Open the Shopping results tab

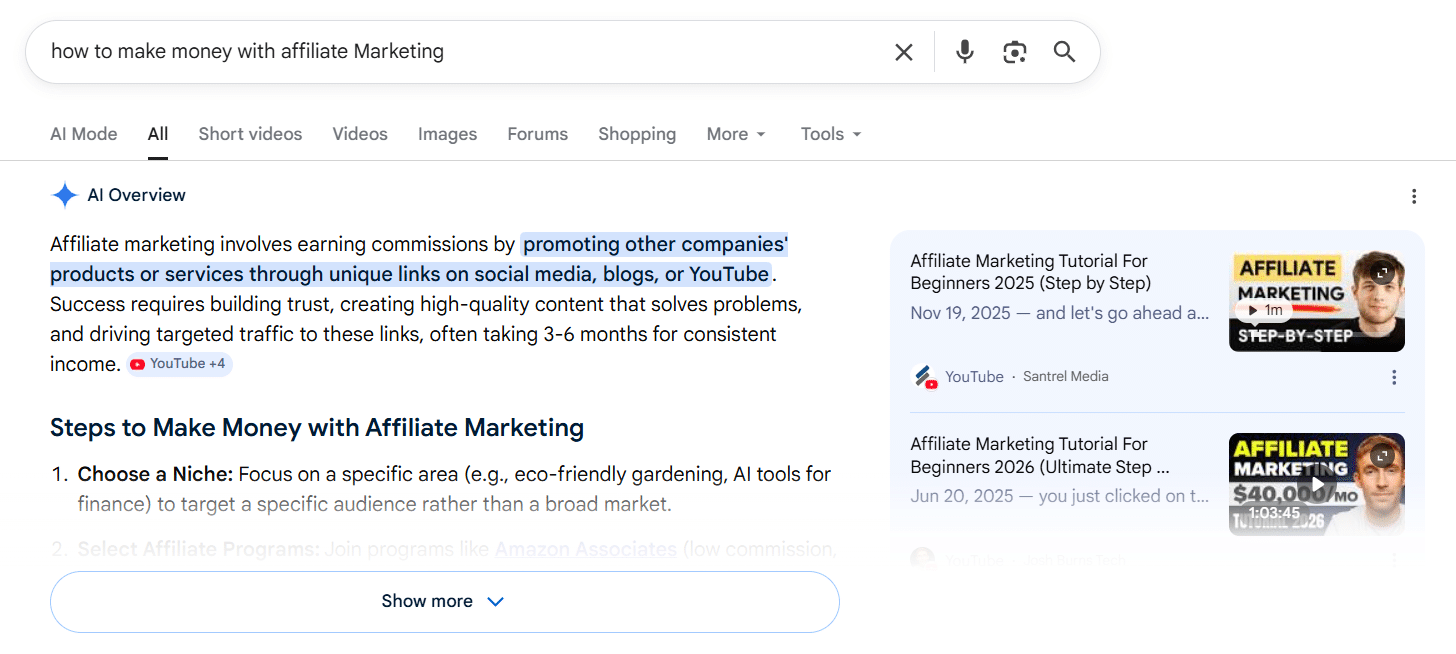pos(637,134)
